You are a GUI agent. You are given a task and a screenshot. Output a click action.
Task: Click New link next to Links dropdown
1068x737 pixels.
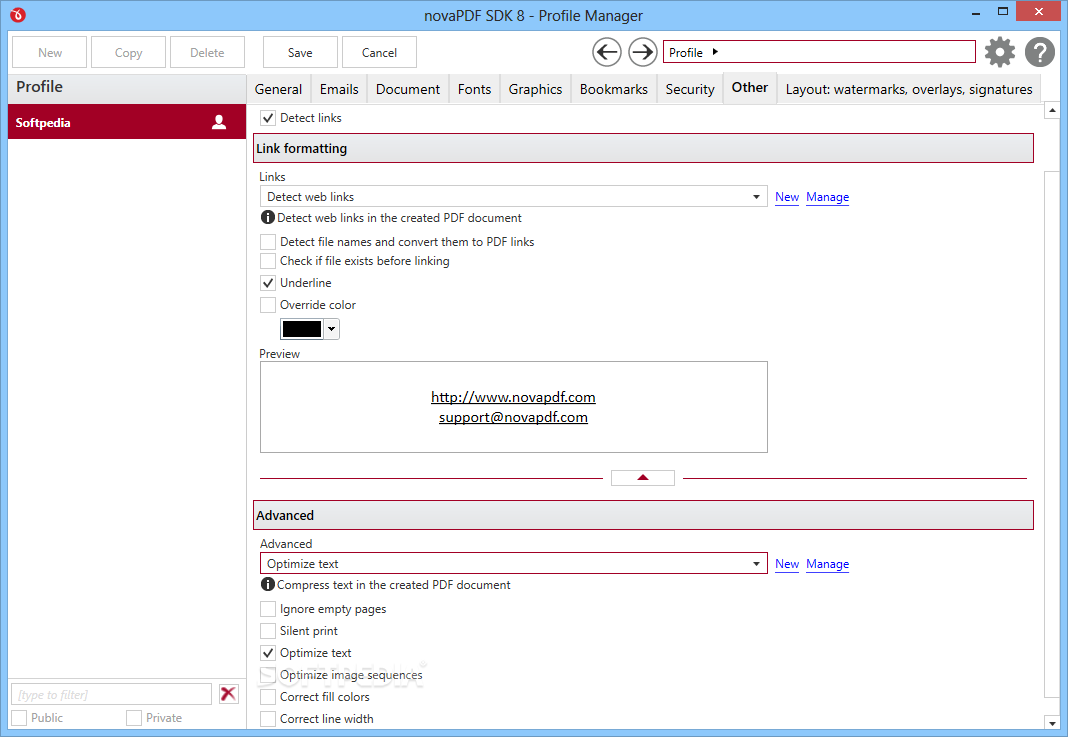(x=787, y=197)
